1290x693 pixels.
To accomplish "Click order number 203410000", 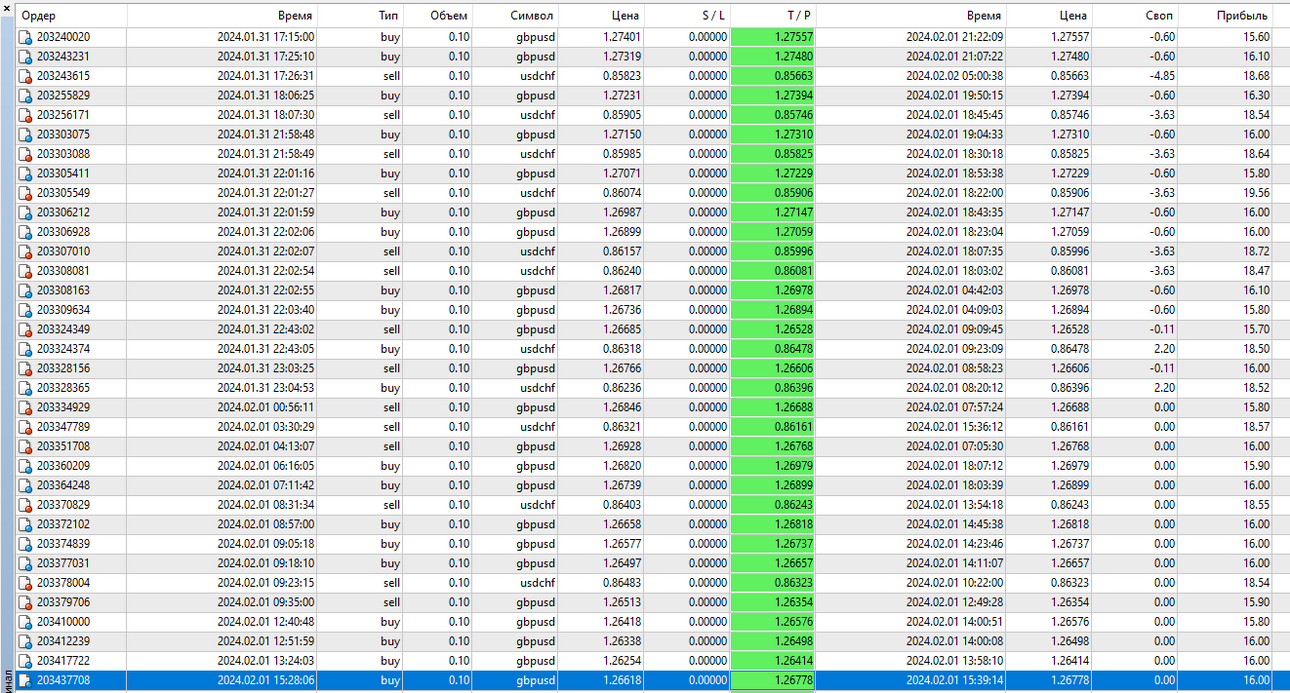I will click(63, 622).
